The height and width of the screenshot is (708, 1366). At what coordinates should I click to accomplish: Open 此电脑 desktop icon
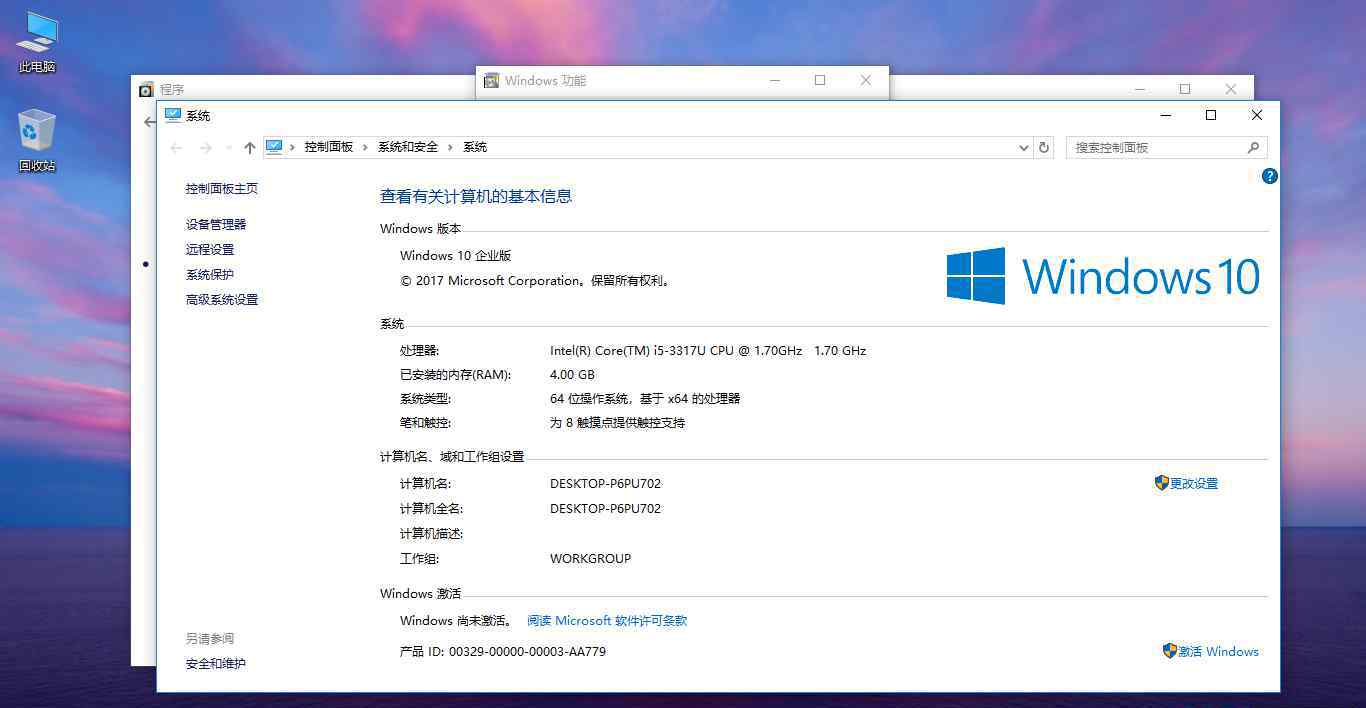pos(37,41)
